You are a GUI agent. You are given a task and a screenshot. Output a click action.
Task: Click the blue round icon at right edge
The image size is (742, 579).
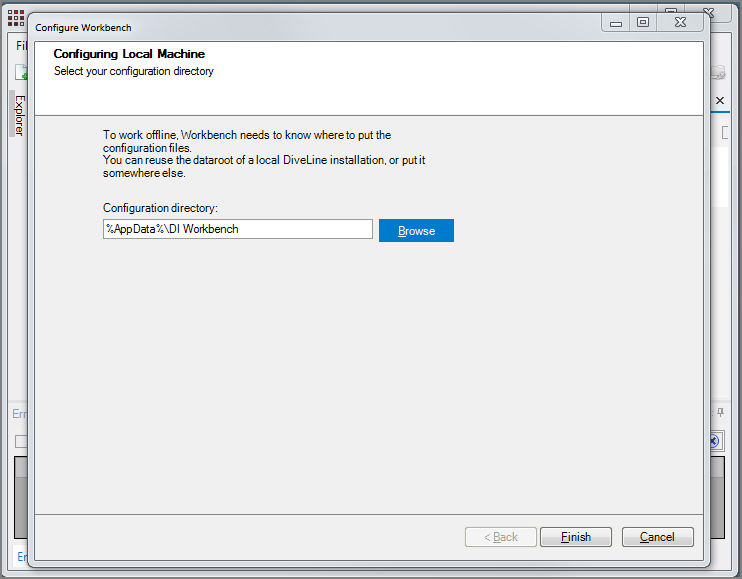pos(715,441)
